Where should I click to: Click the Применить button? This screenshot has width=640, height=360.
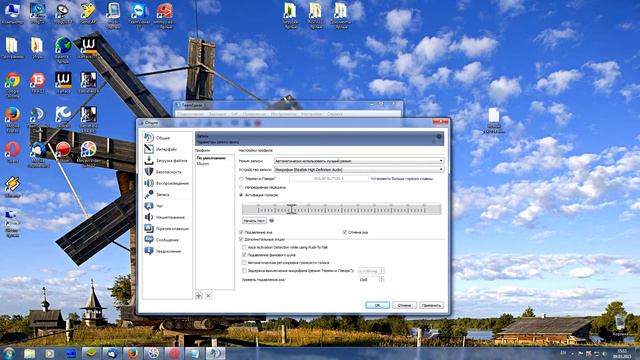431,305
